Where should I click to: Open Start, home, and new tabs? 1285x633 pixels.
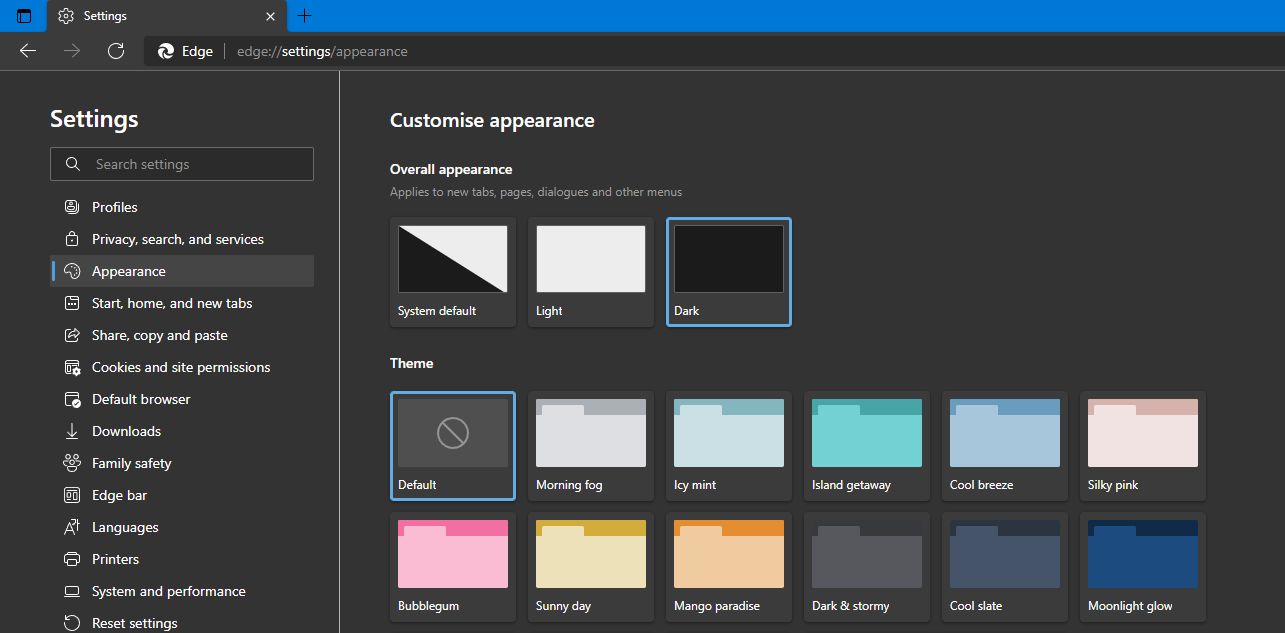(171, 303)
